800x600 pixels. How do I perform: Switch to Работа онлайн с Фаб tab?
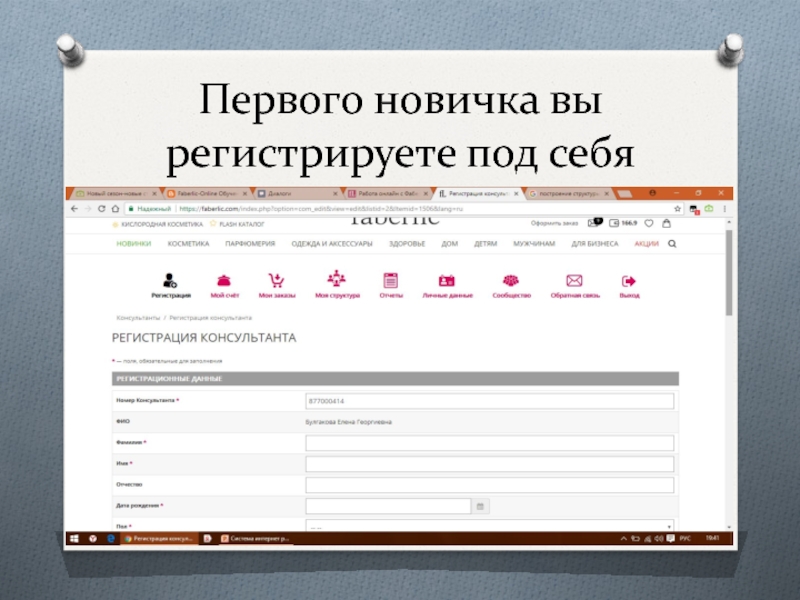385,194
